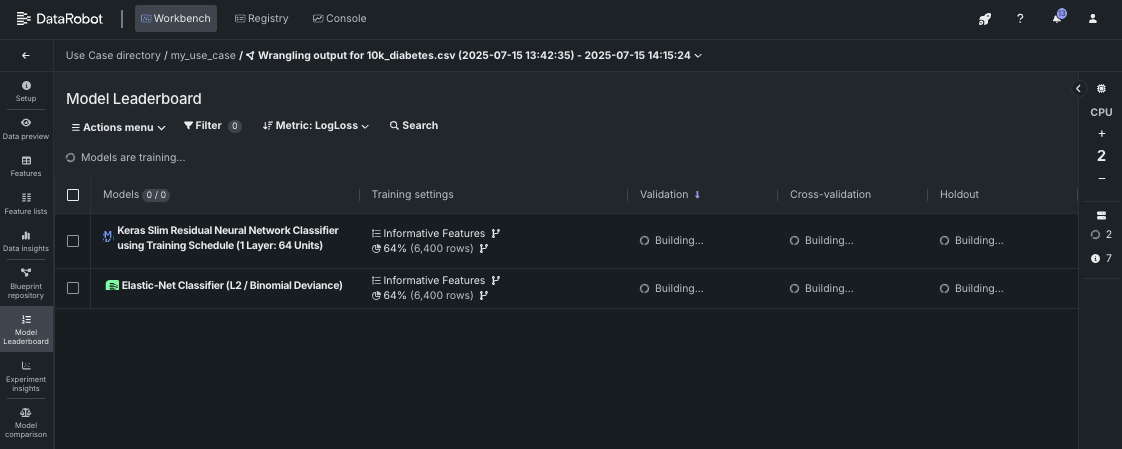The height and width of the screenshot is (449, 1122).
Task: Switch to the Console tab
Action: tap(339, 18)
